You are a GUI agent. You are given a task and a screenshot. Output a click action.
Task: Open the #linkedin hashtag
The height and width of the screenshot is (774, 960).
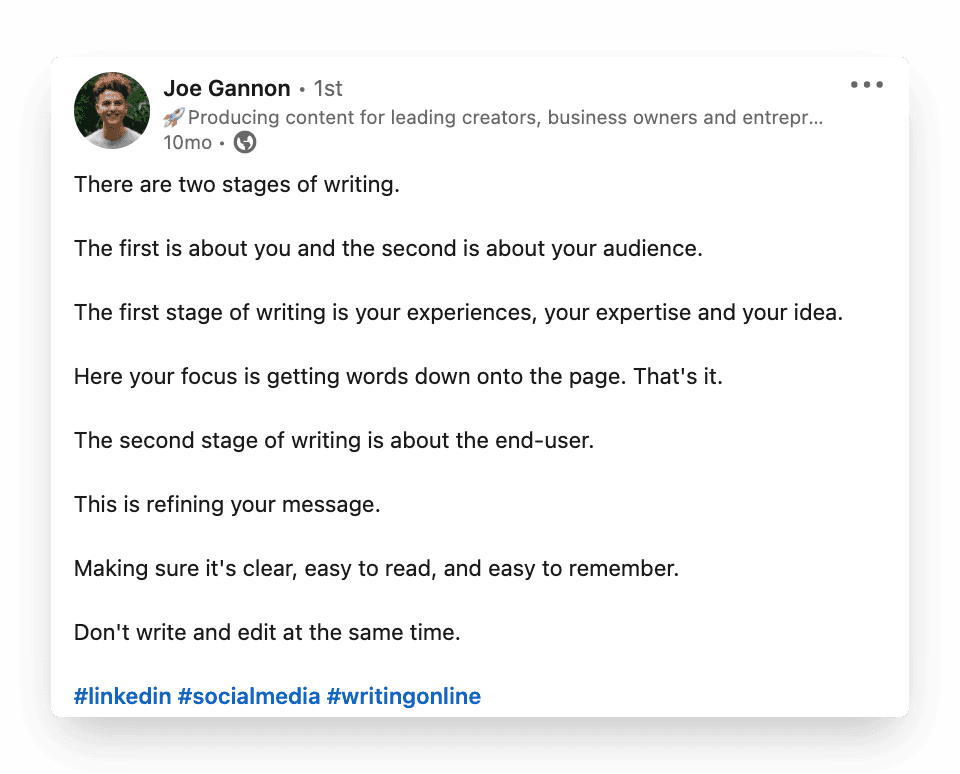(122, 696)
